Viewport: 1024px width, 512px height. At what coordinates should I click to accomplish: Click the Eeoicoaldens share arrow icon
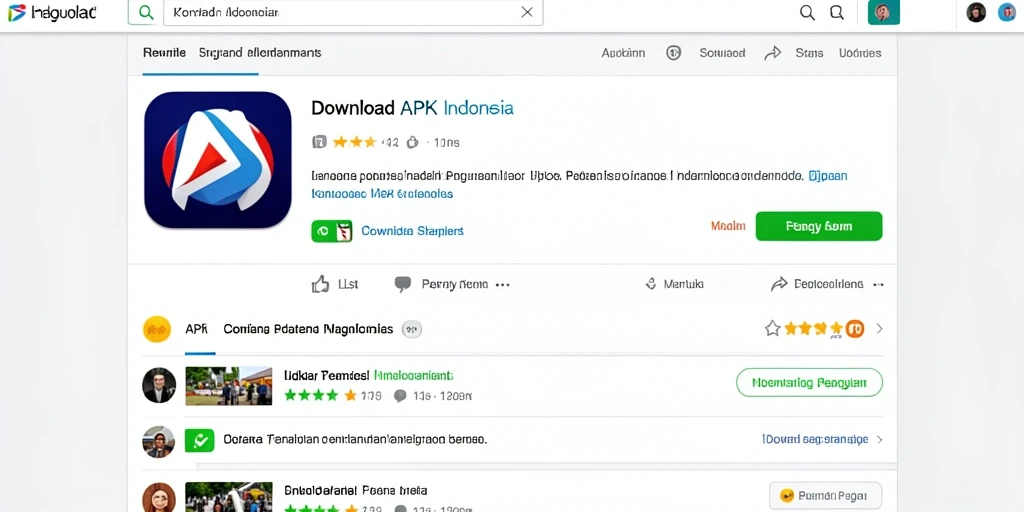(x=779, y=284)
